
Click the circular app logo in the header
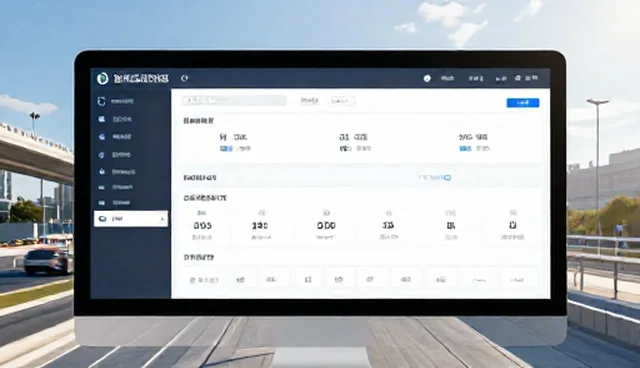coord(102,78)
